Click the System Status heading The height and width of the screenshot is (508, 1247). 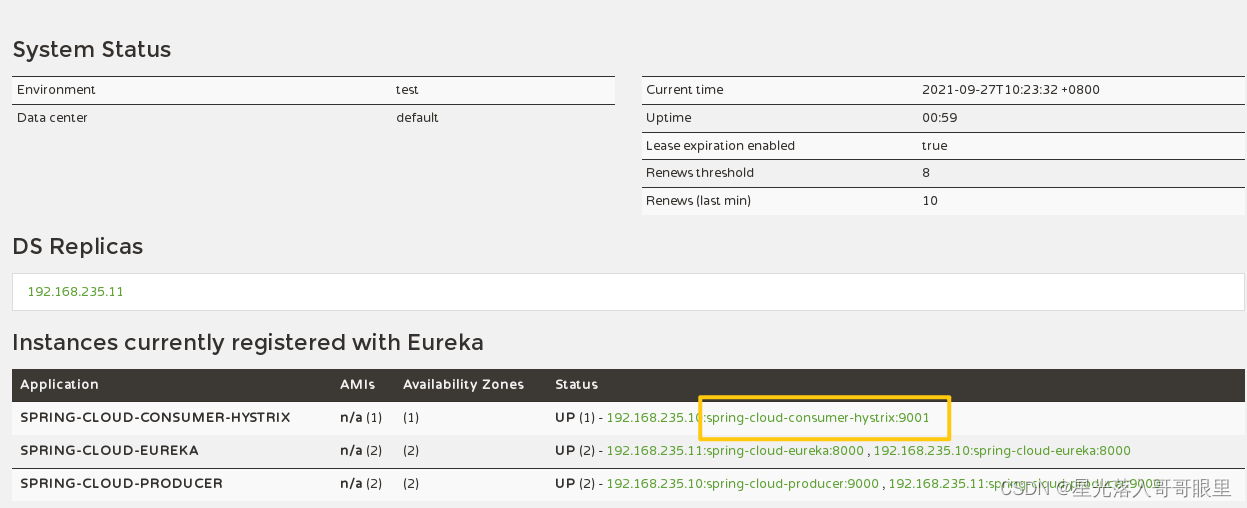[91, 50]
